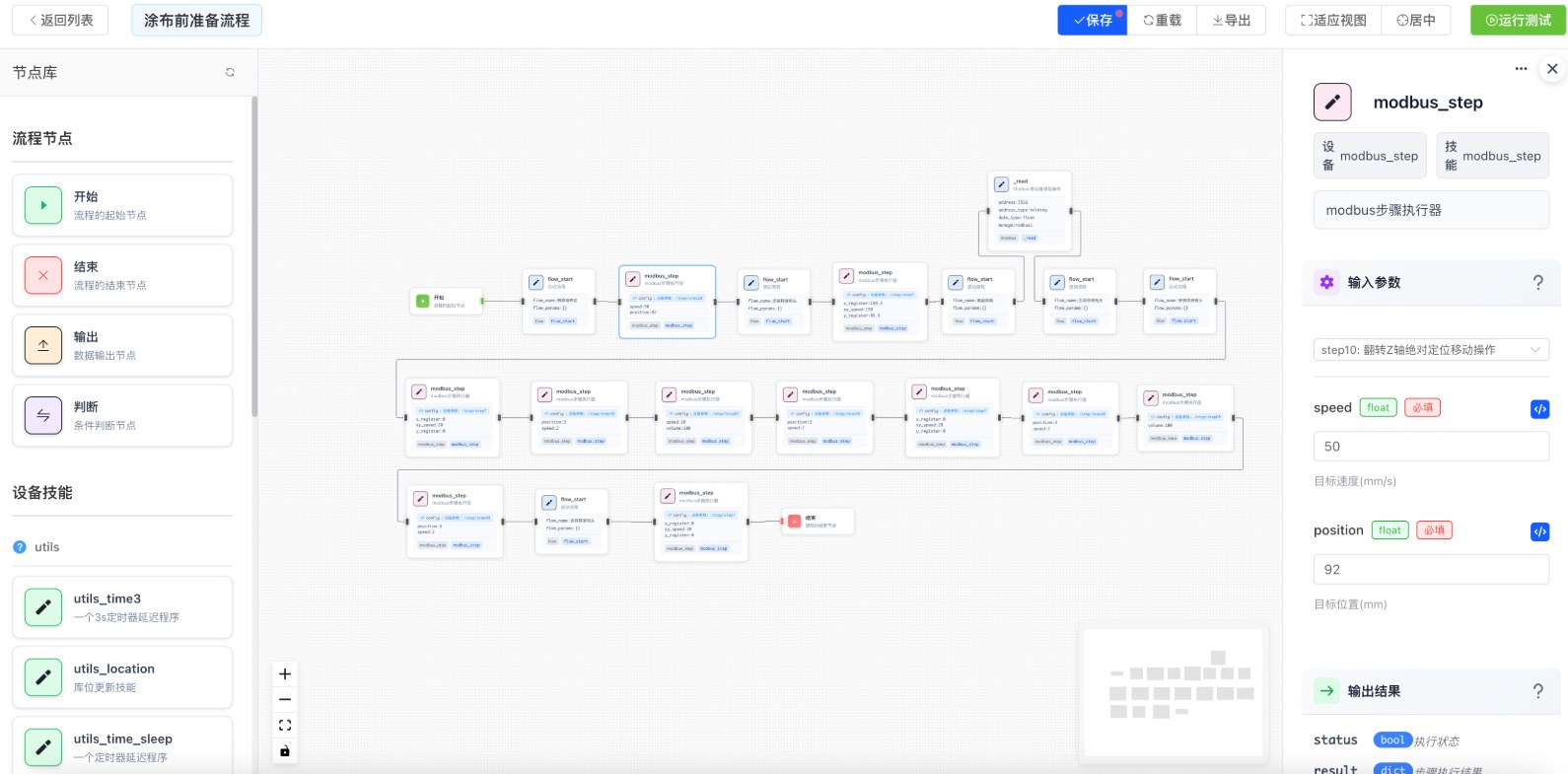1568x774 pixels.
Task: Reload the flow using 重载
Action: pyautogui.click(x=1162, y=20)
